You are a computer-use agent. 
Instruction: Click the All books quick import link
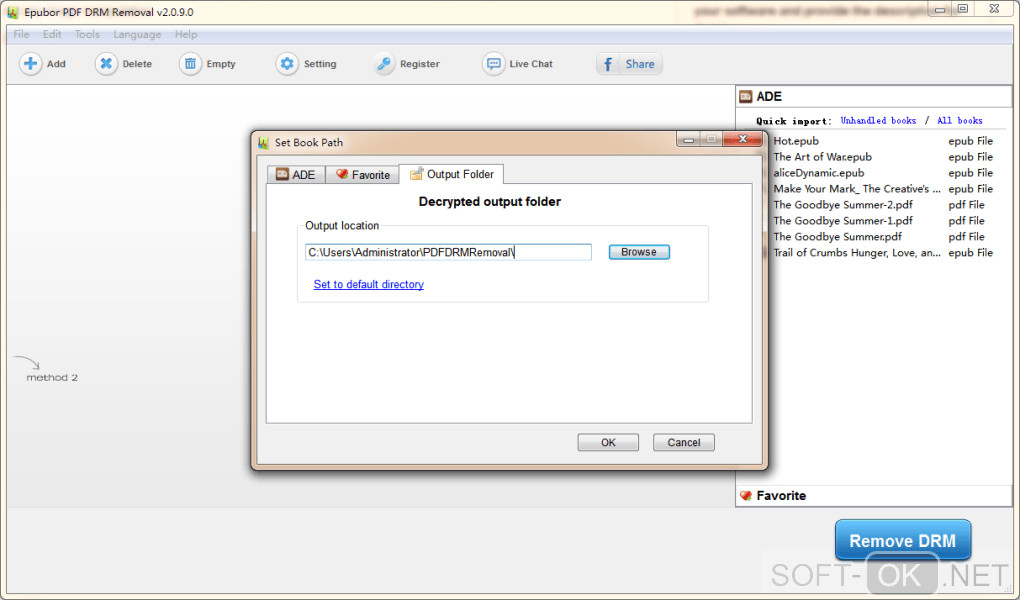(x=960, y=120)
